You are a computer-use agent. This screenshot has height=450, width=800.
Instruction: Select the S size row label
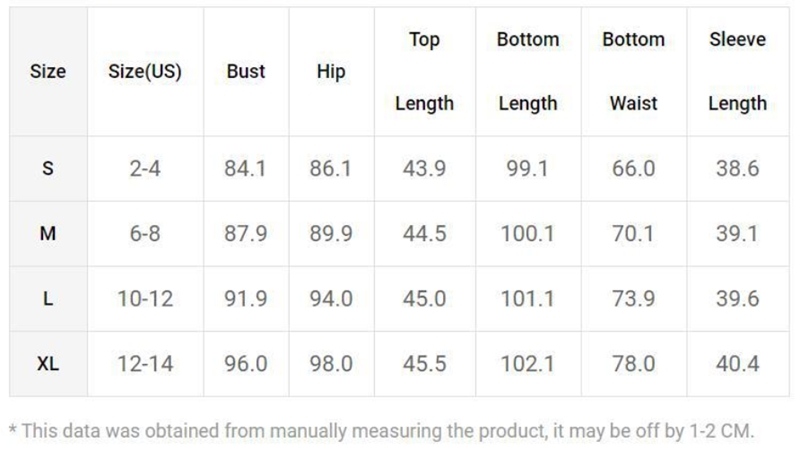coord(48,169)
